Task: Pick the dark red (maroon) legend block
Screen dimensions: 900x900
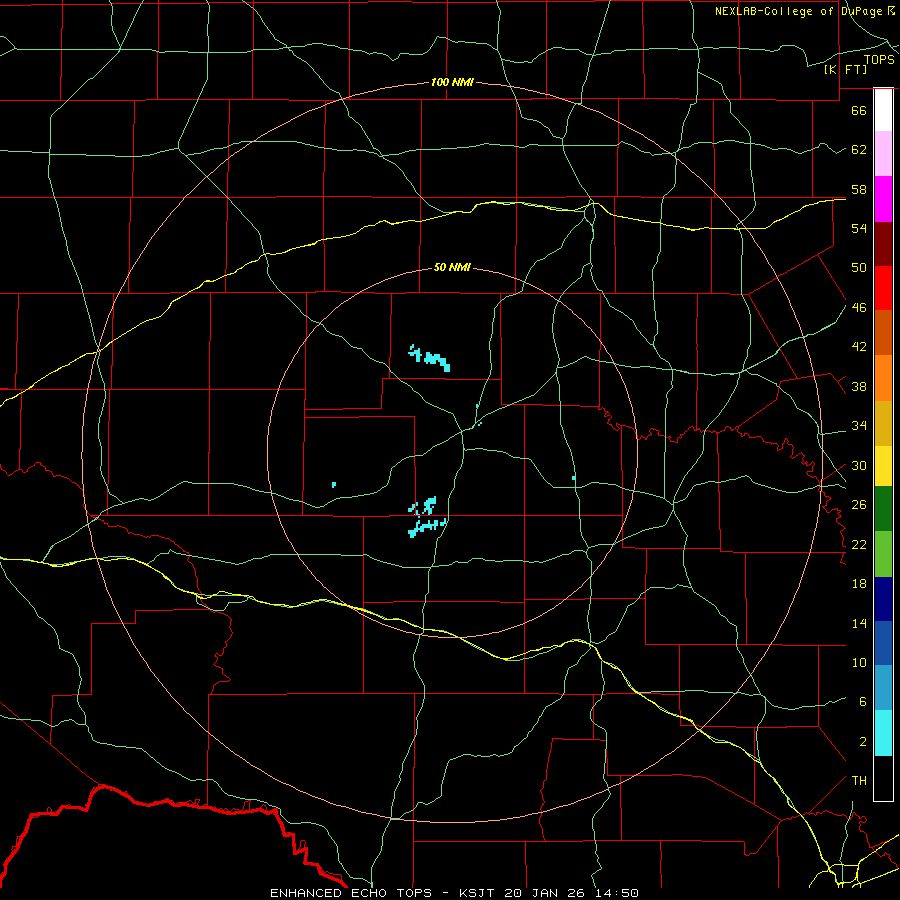Action: [x=883, y=244]
